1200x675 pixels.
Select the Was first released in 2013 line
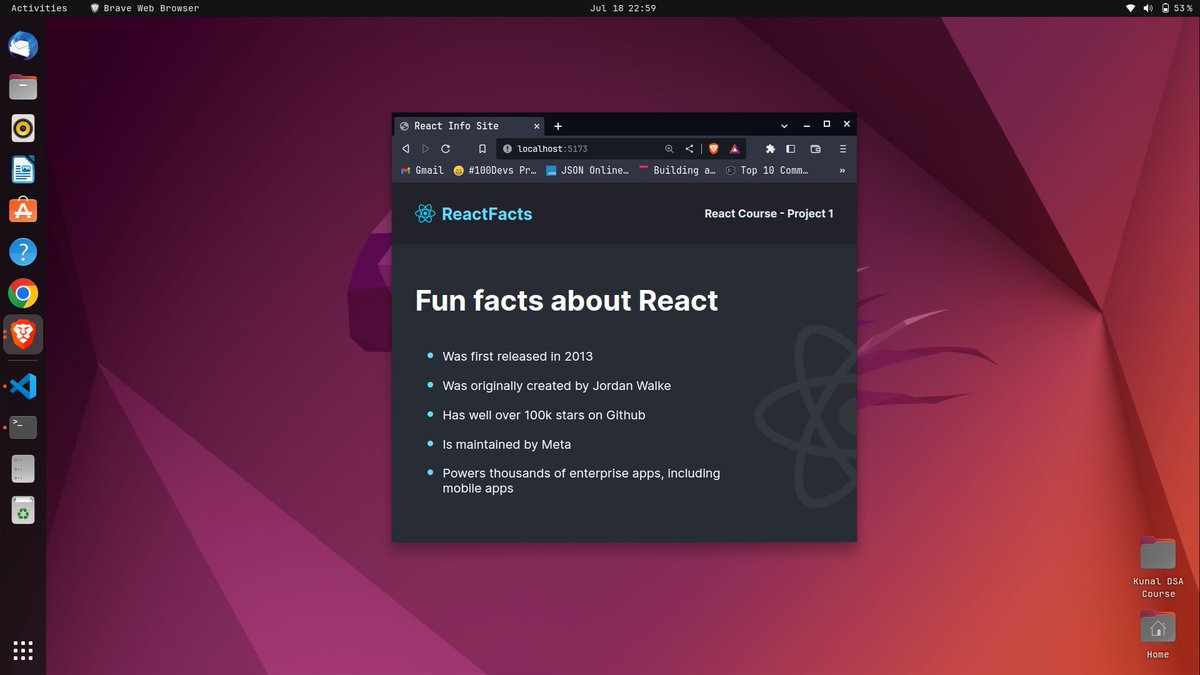(518, 356)
